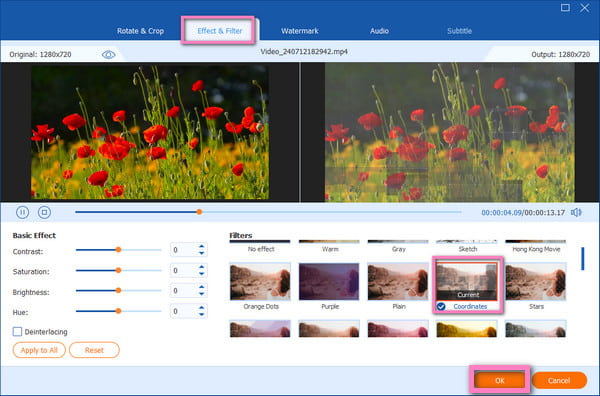Enable the Deinterlacing checkbox
The height and width of the screenshot is (396, 600).
(17, 331)
